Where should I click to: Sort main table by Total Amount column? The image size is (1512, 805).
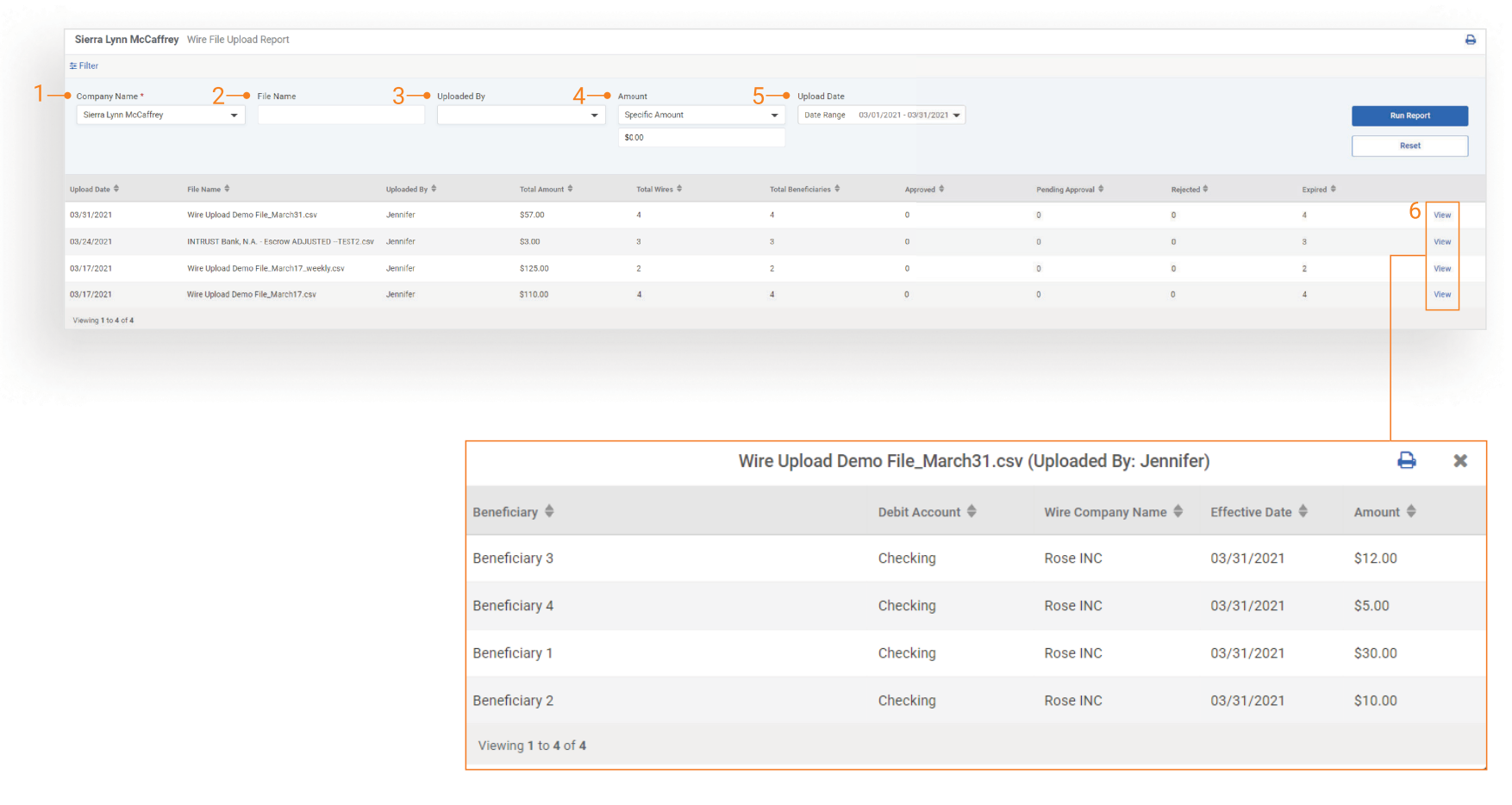click(x=546, y=190)
